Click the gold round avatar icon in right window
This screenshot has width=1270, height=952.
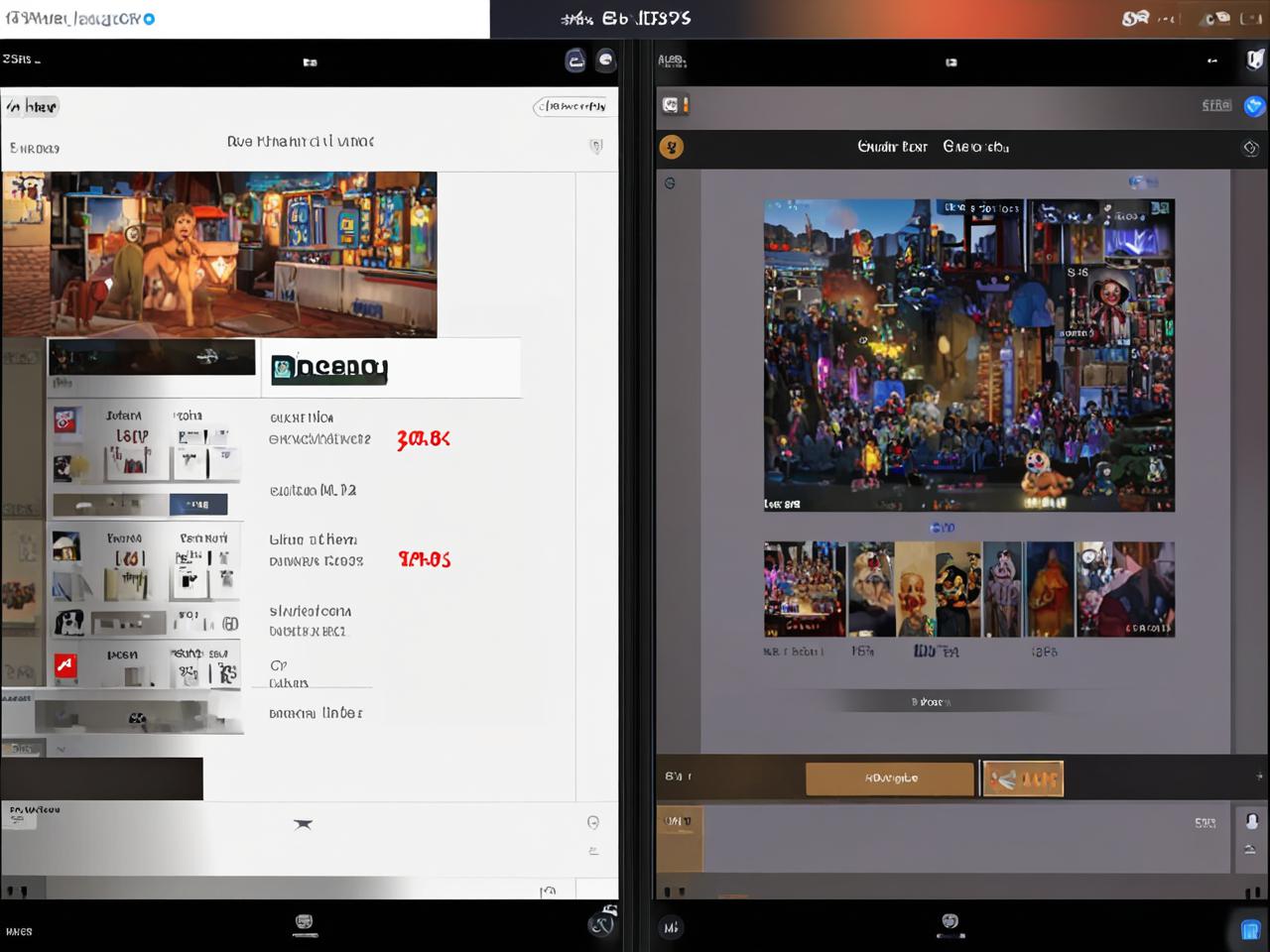pos(672,148)
